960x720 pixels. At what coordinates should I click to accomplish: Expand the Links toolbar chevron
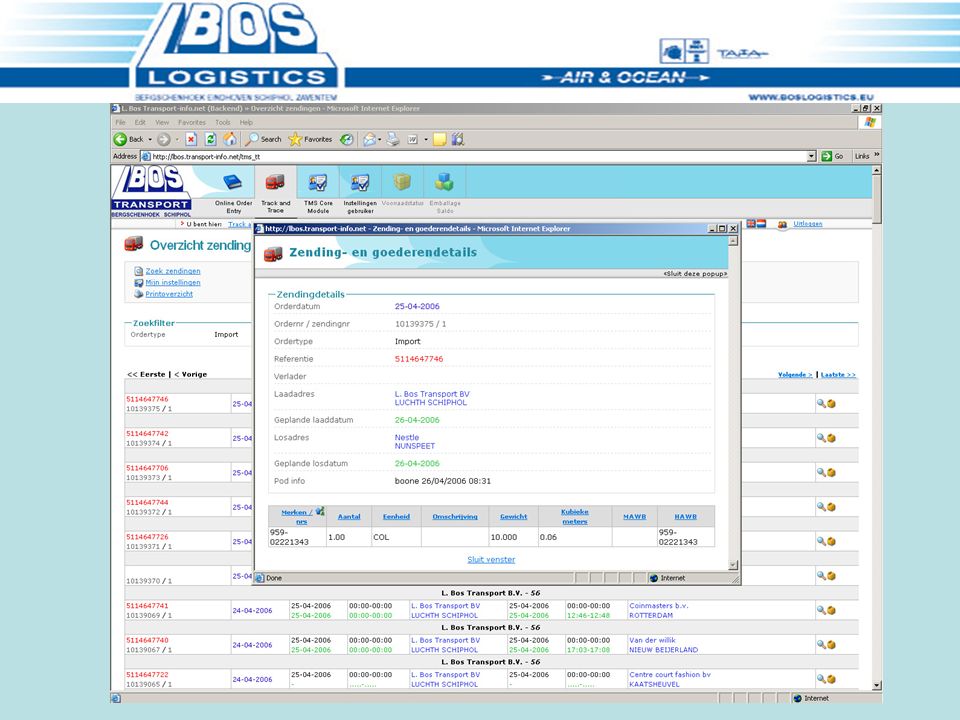[876, 156]
